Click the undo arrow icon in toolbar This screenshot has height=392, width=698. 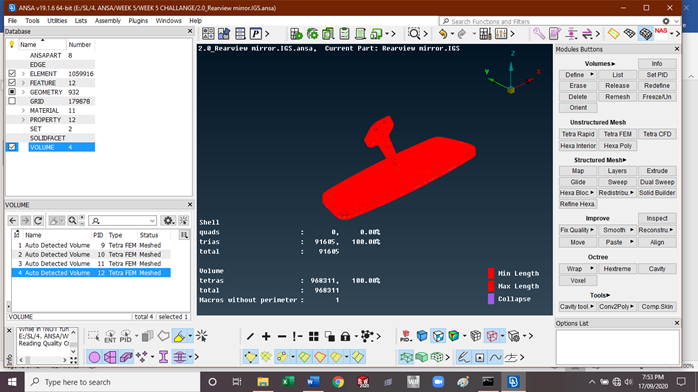click(x=442, y=34)
